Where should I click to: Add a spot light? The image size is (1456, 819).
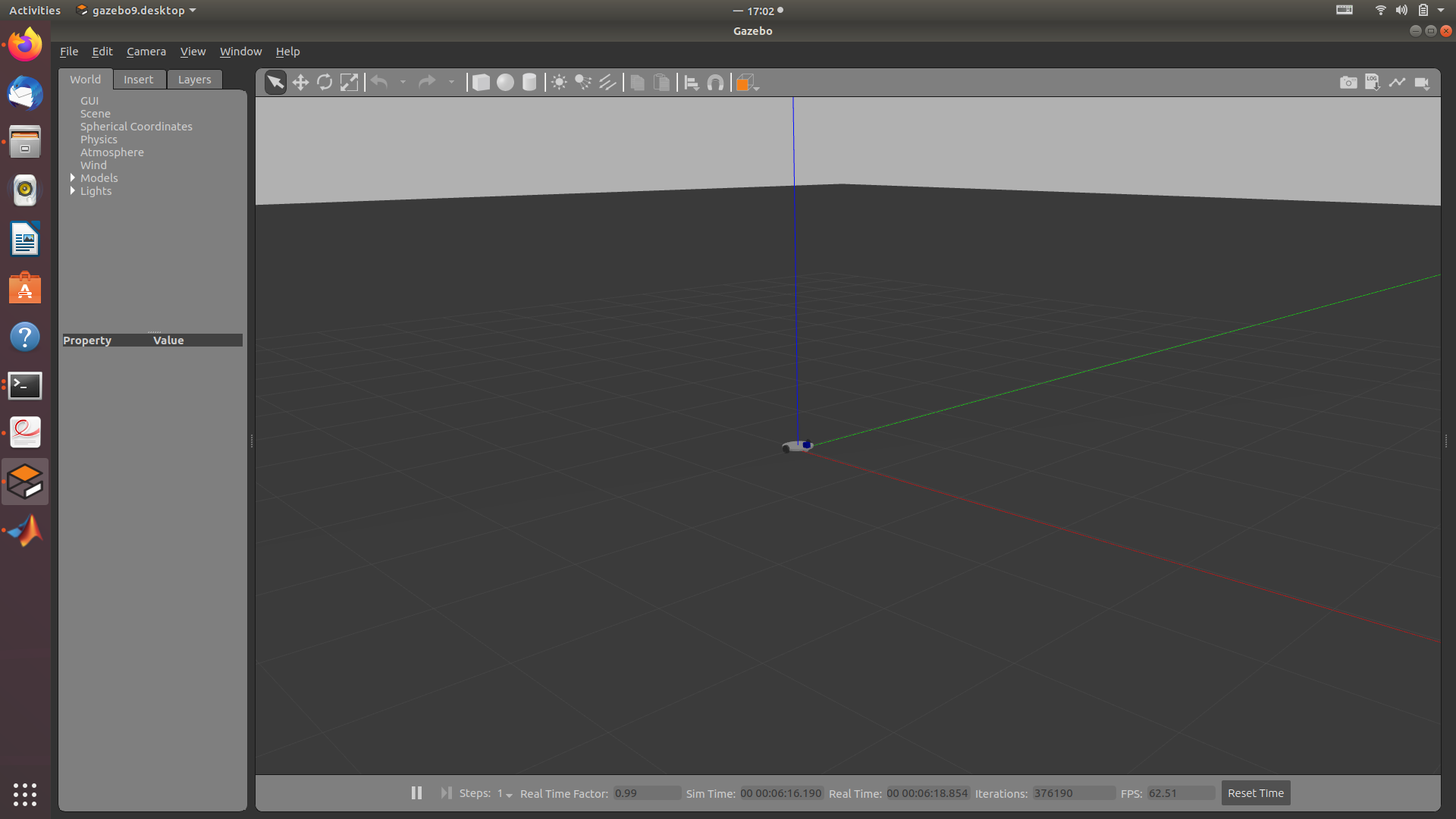[583, 83]
